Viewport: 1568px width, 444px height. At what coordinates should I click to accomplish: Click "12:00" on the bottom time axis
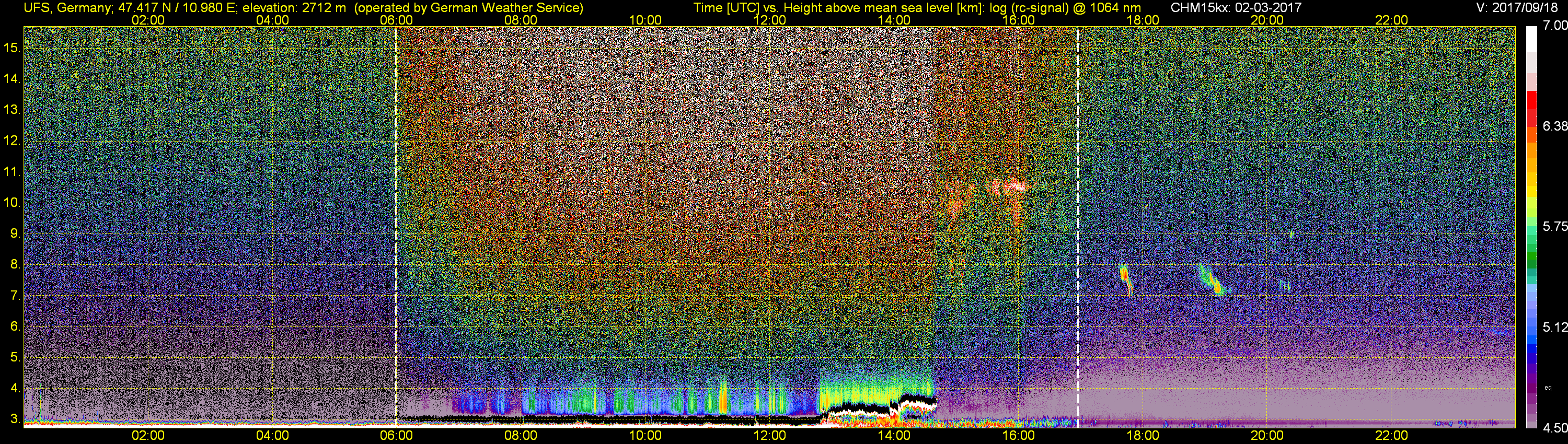[769, 436]
